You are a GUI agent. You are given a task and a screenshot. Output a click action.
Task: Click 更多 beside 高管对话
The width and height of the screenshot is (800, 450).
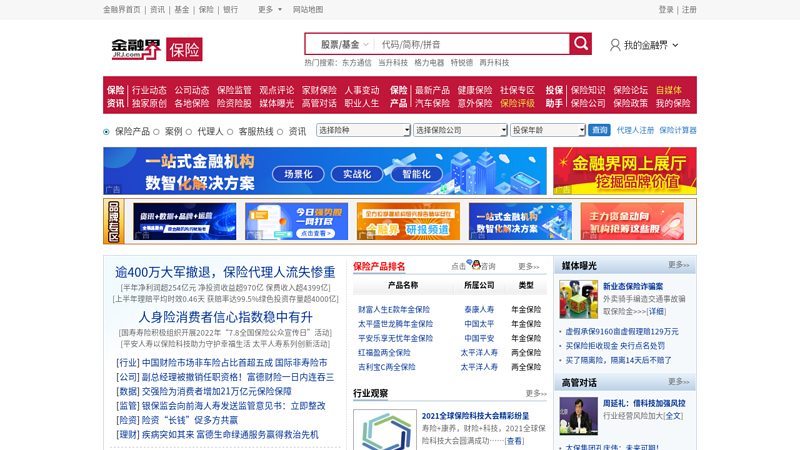679,382
